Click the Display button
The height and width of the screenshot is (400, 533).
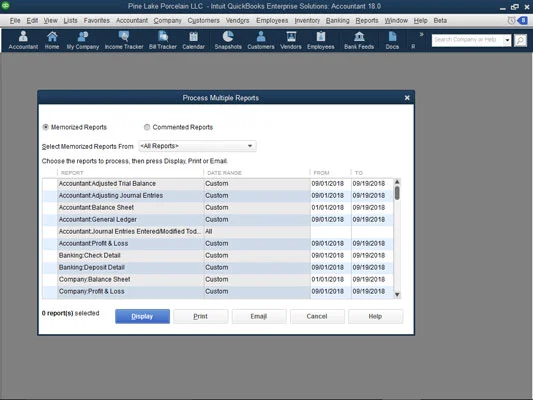(x=142, y=316)
